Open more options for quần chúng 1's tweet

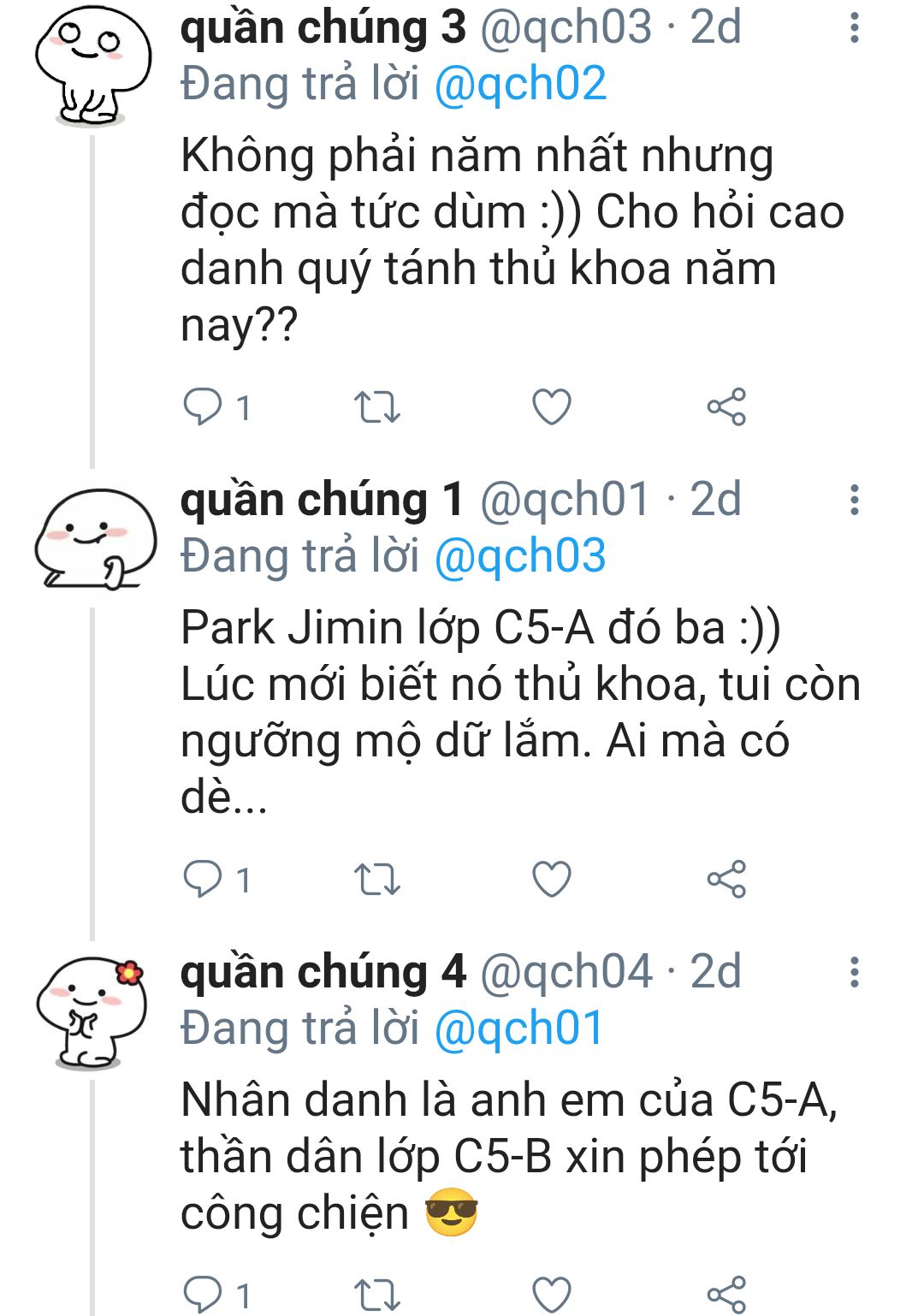click(854, 500)
